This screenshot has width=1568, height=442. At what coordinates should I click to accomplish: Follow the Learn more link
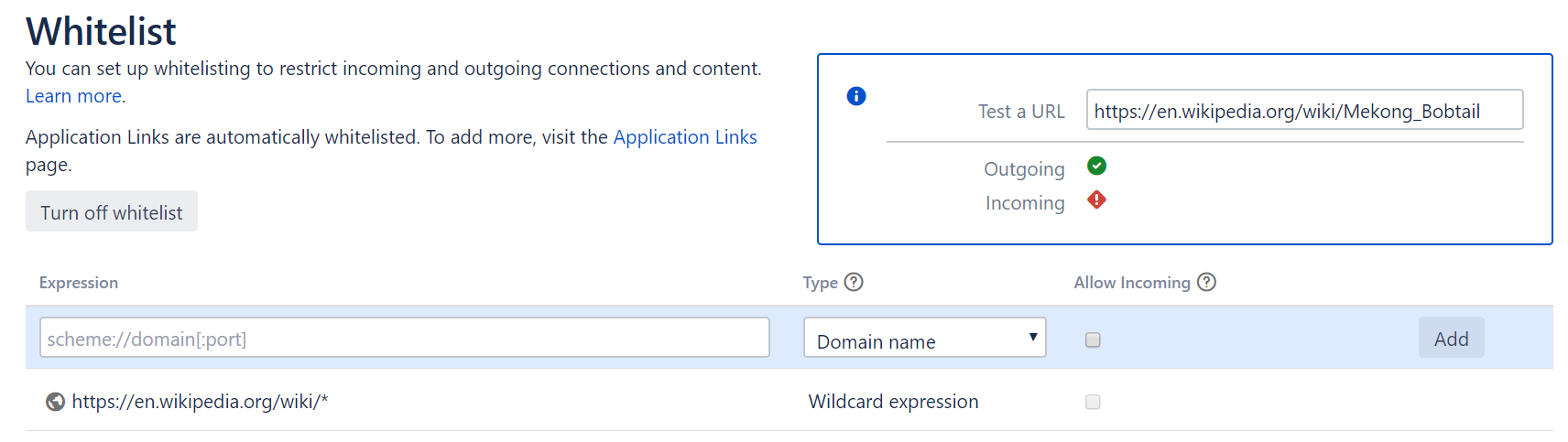73,96
